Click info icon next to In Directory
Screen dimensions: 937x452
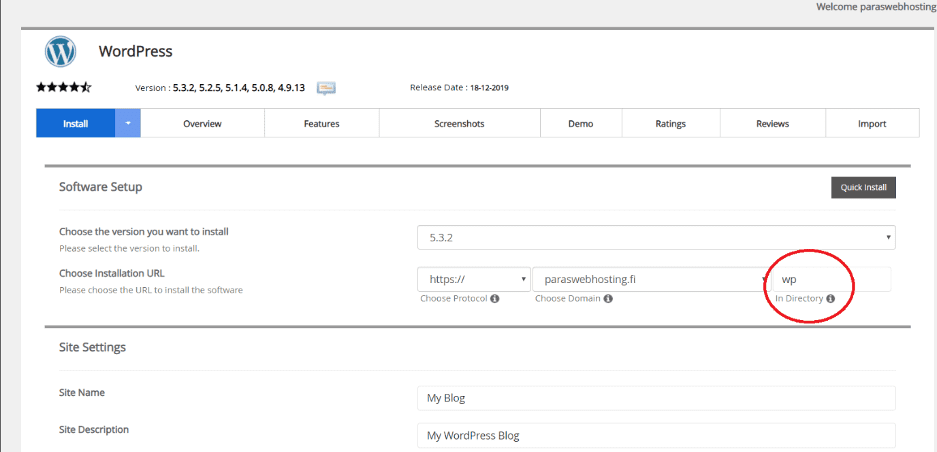coord(830,298)
